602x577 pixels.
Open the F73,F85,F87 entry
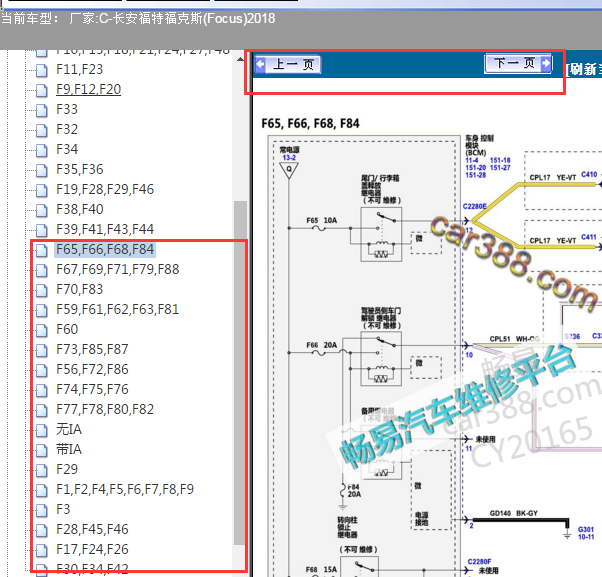[92, 349]
